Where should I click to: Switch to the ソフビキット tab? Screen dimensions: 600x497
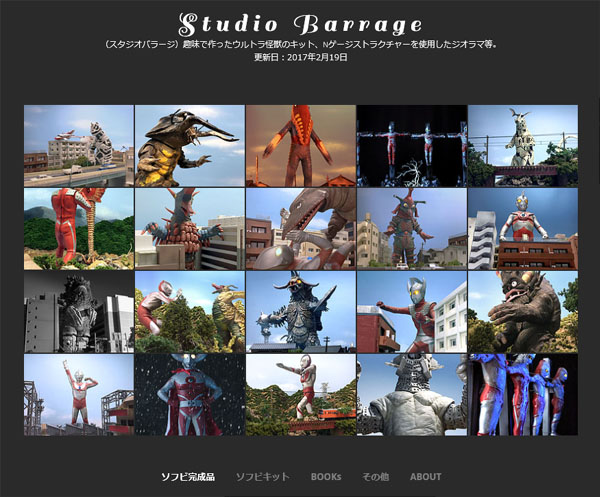tap(262, 477)
